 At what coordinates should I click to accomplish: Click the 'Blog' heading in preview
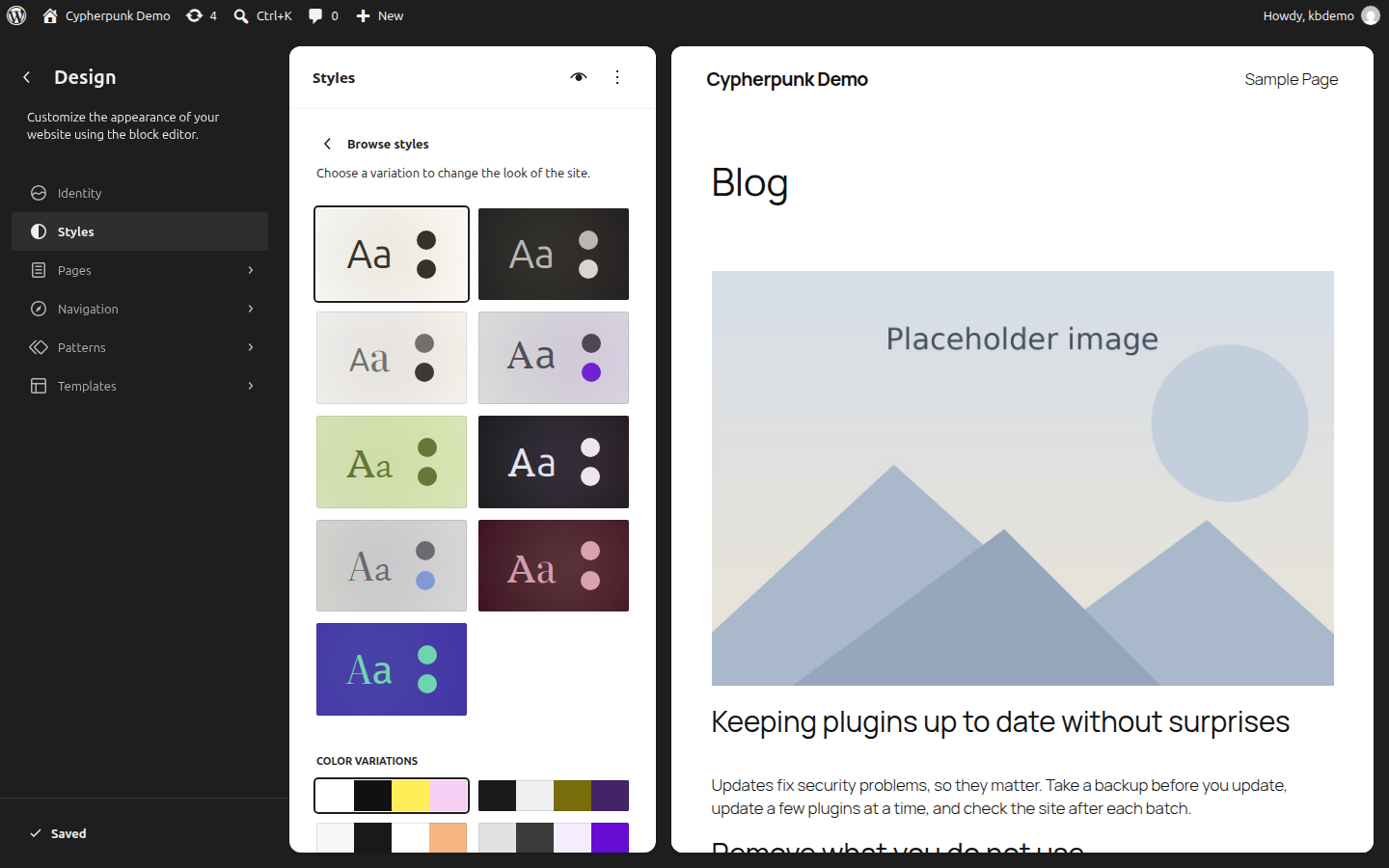click(x=749, y=182)
